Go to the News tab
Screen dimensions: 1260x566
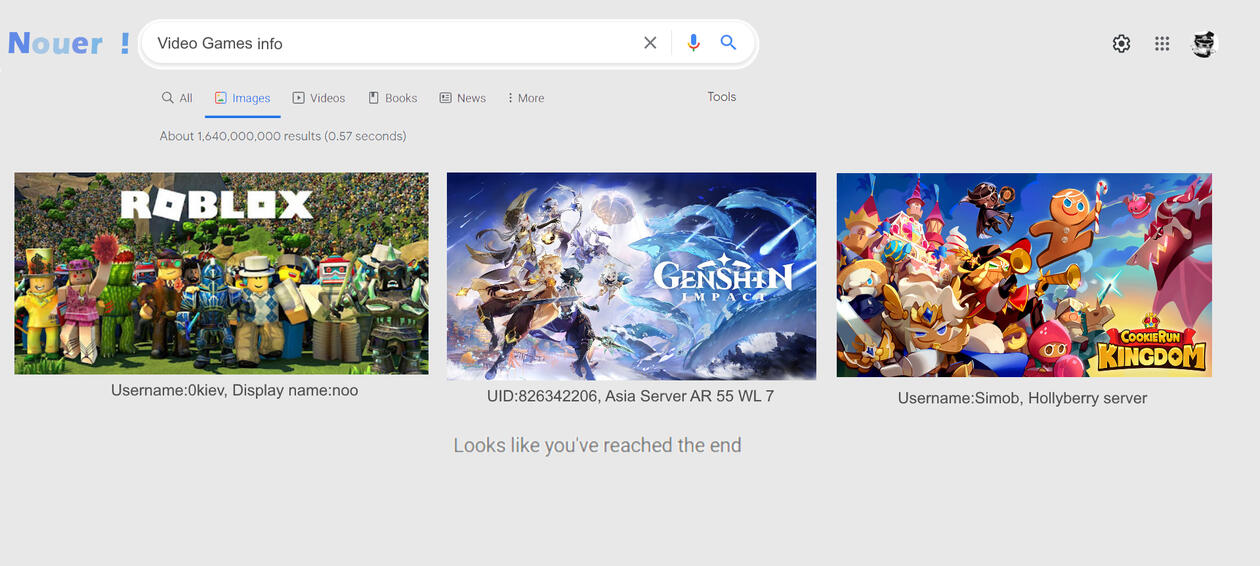coord(463,98)
